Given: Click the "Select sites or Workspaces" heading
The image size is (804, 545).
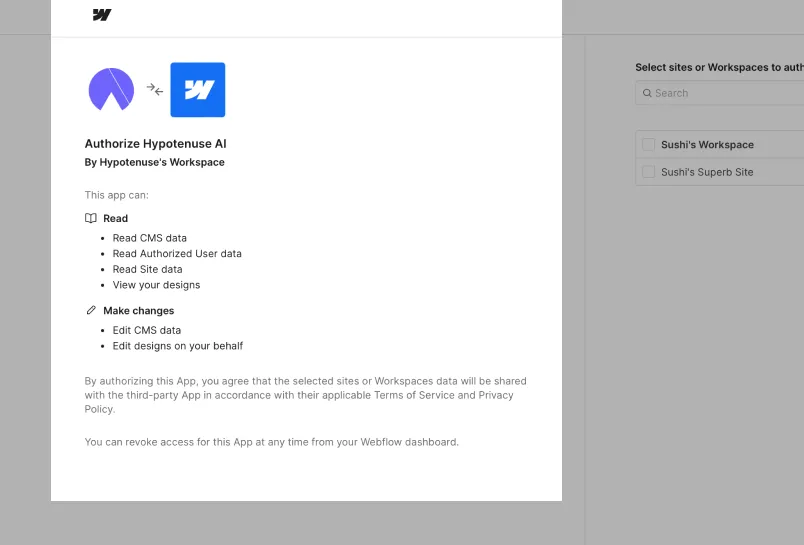Looking at the screenshot, I should pos(719,67).
